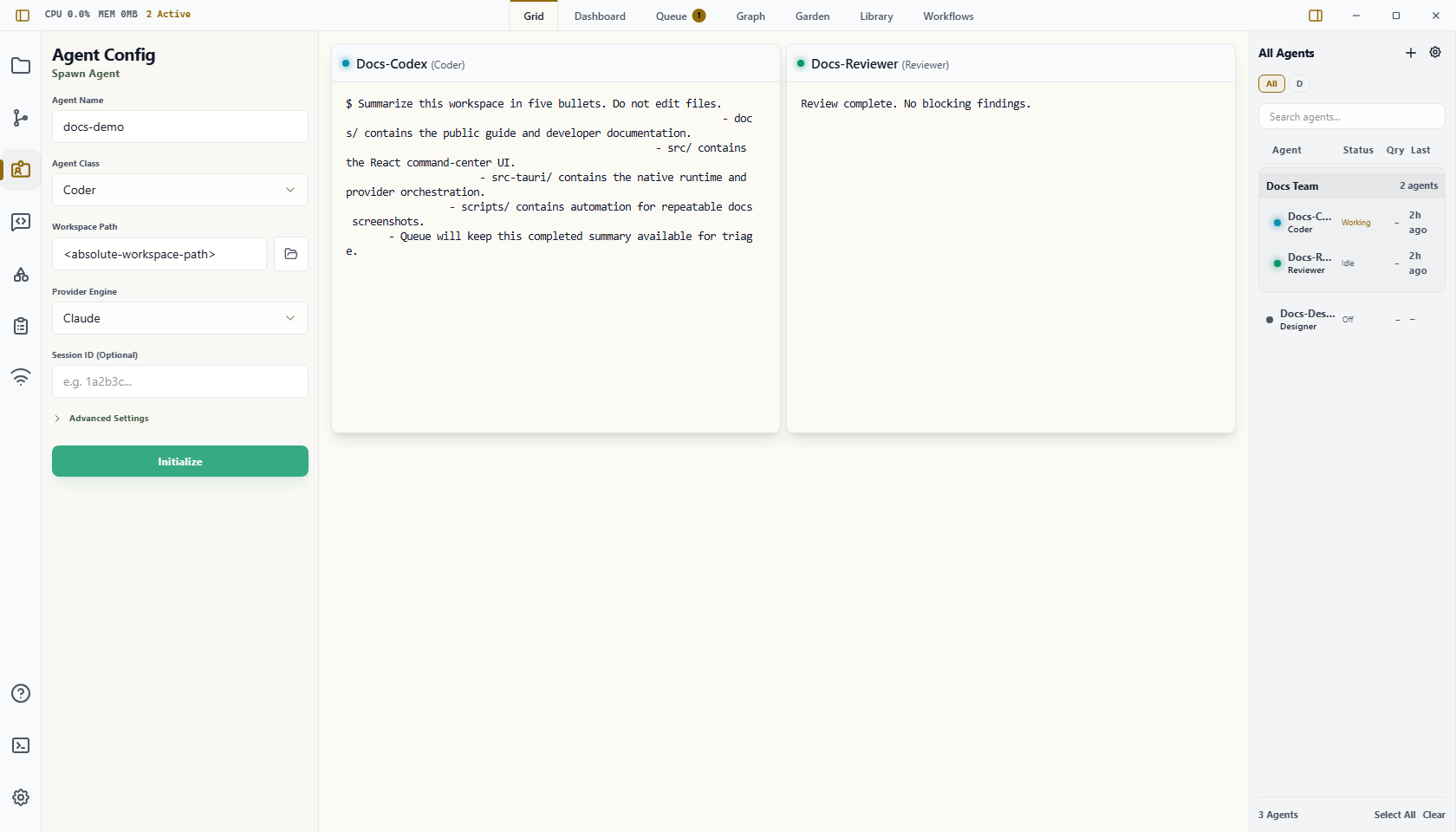This screenshot has width=1456, height=832.
Task: Expand Advanced Settings section
Action: tap(101, 419)
